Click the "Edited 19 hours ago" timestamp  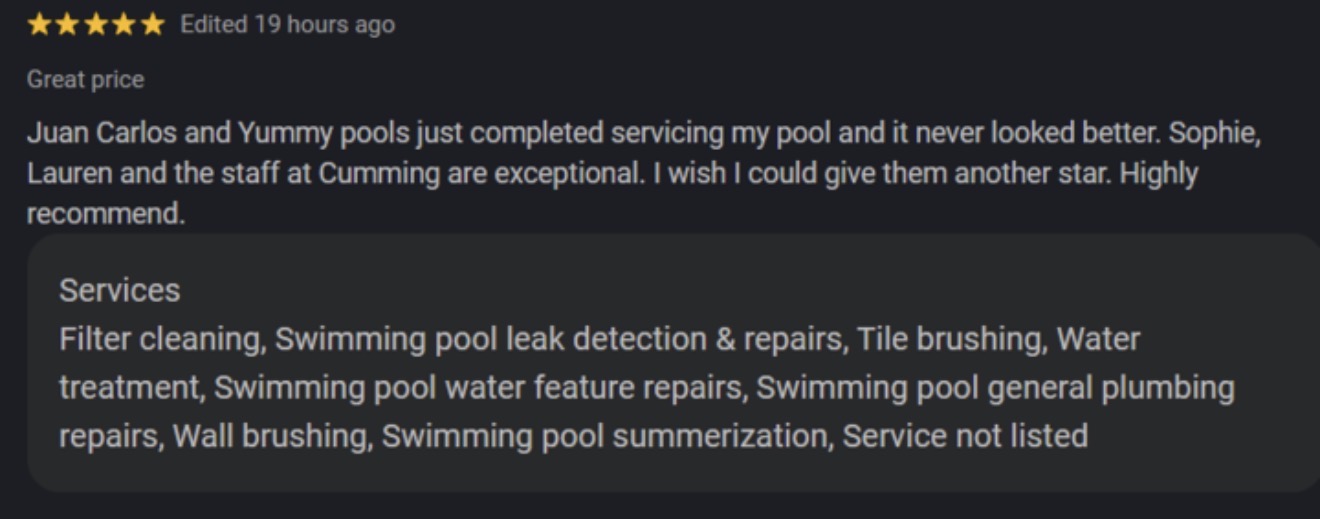pos(287,25)
